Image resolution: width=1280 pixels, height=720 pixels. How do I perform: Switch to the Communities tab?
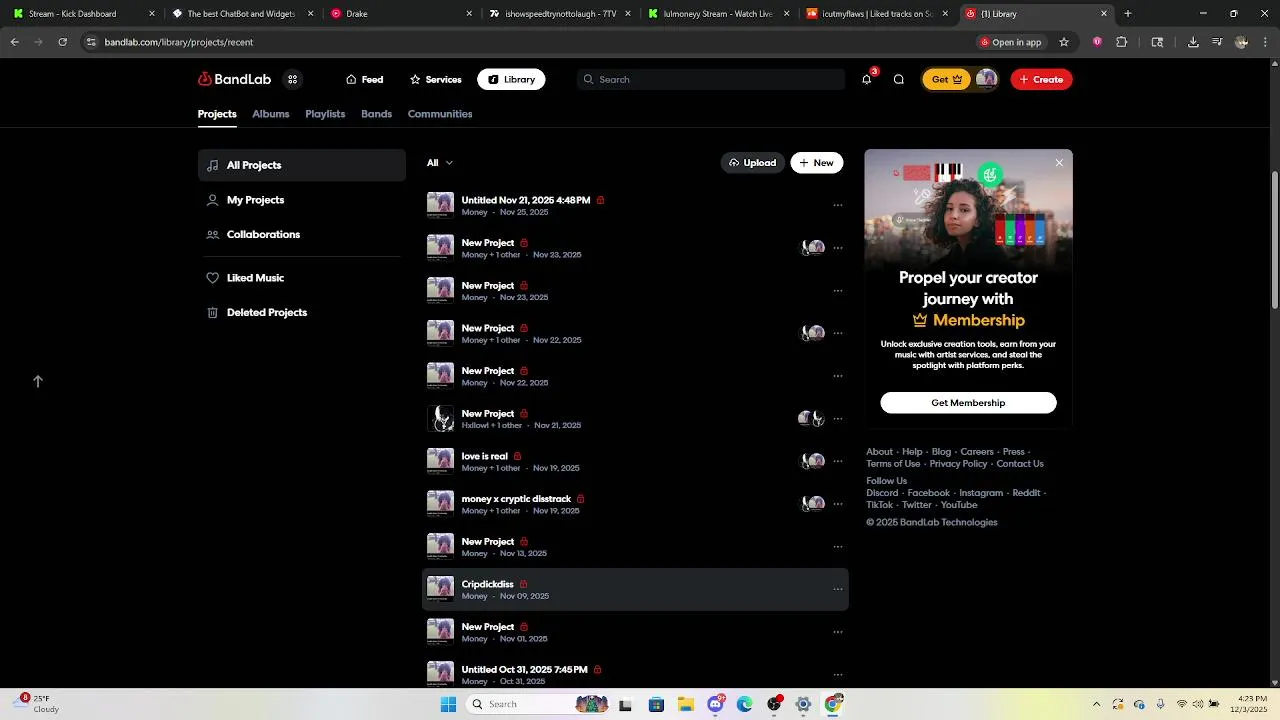440,114
